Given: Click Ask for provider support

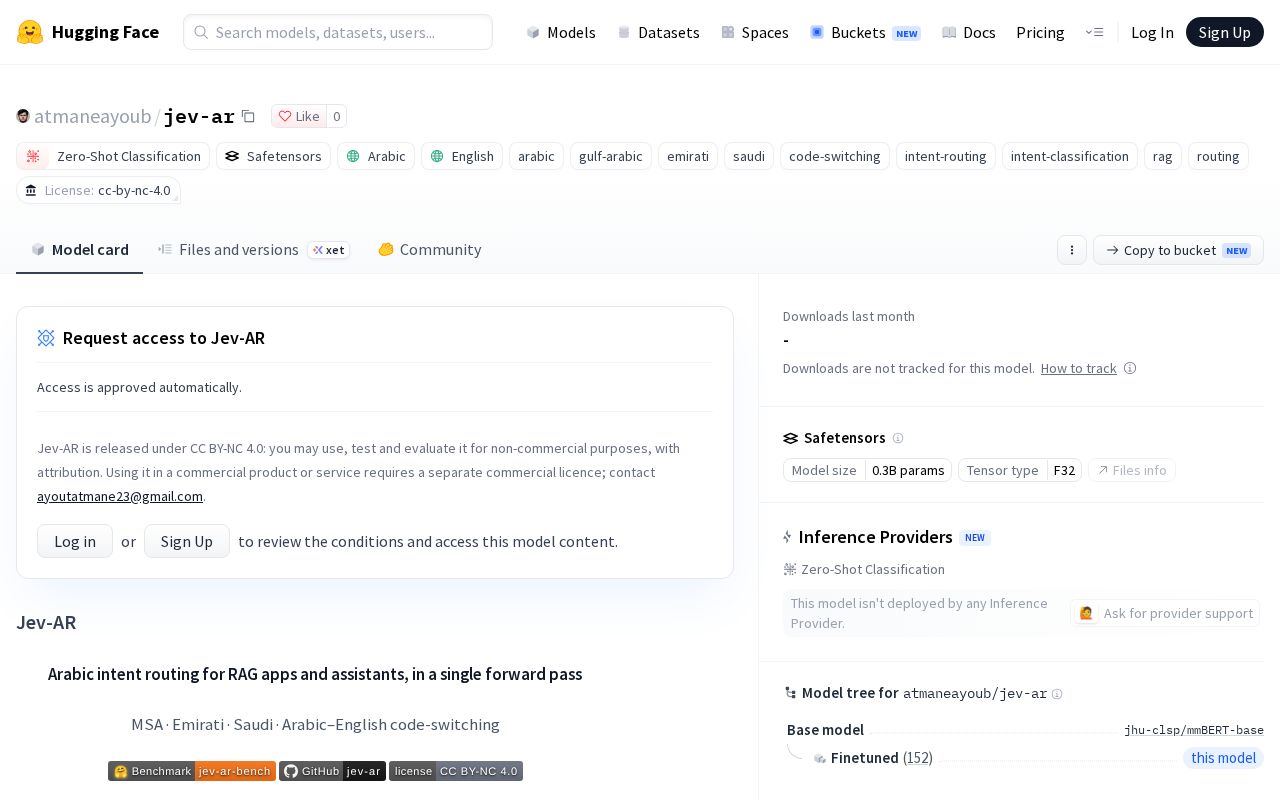Looking at the screenshot, I should tap(1165, 613).
